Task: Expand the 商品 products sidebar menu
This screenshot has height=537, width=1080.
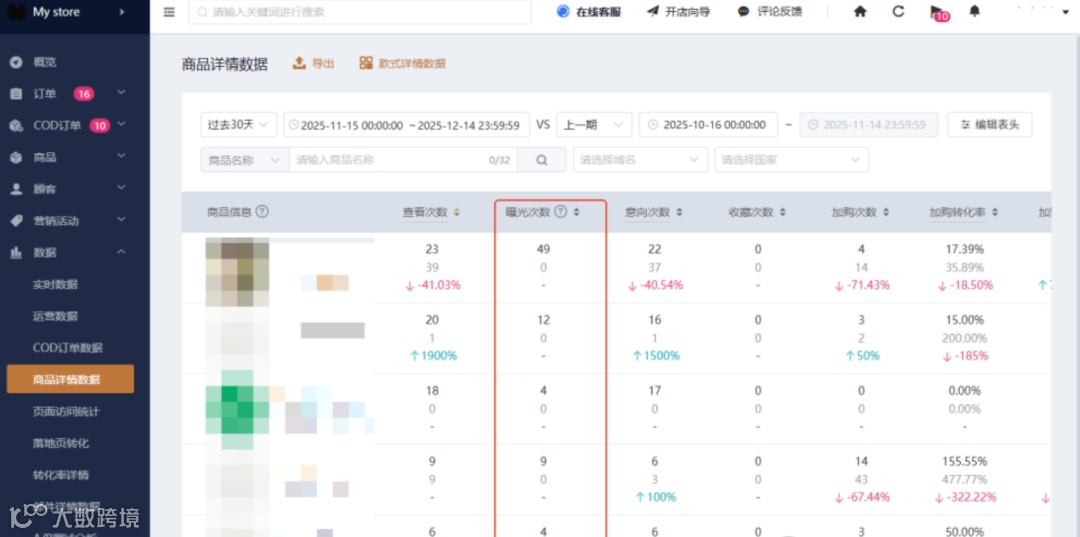Action: 121,156
